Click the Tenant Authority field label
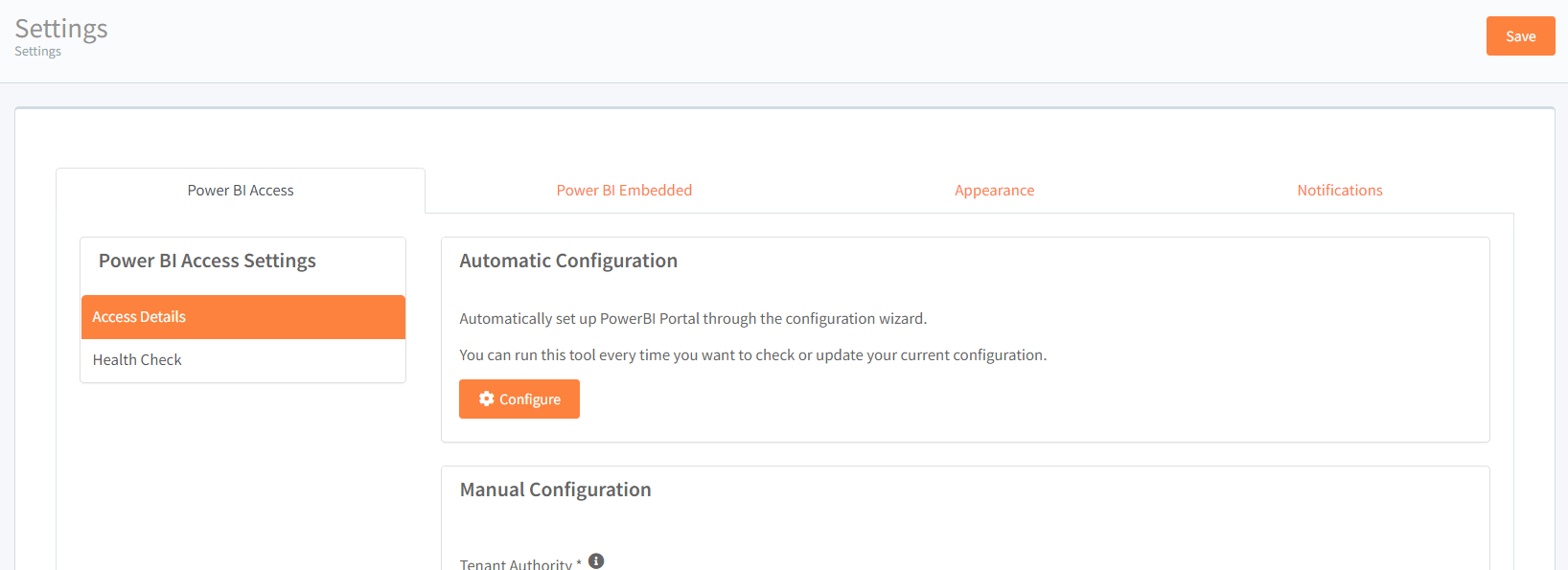The height and width of the screenshot is (570, 1568). point(517,563)
